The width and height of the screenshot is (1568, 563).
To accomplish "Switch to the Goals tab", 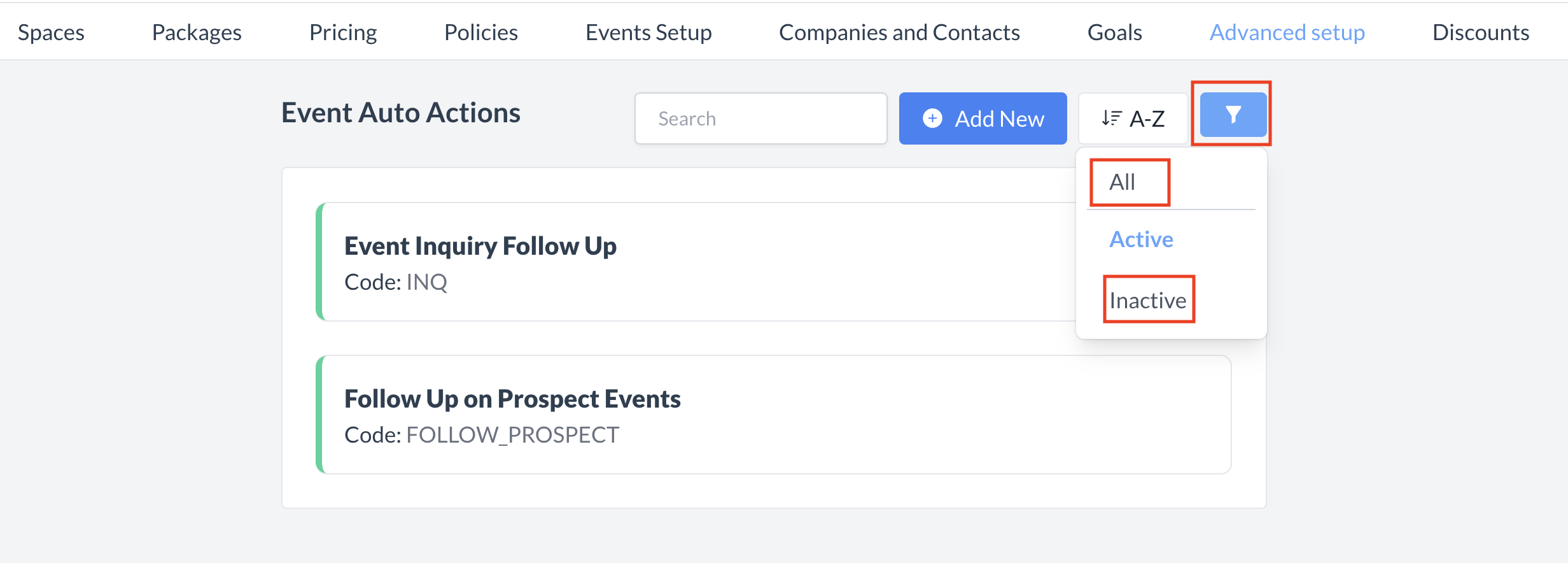I will 1114,32.
